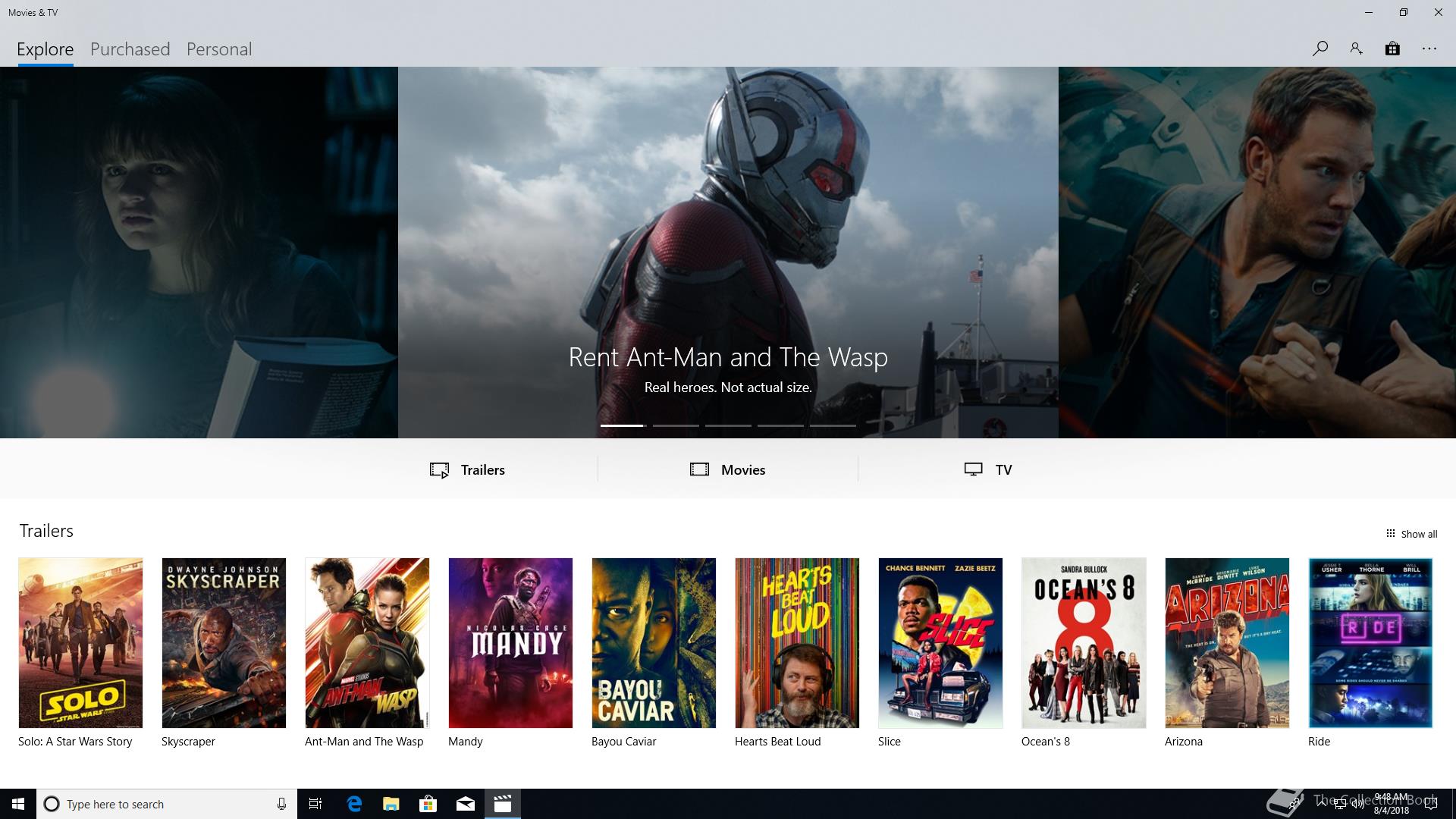Open the Slice trailer poster

click(x=940, y=643)
